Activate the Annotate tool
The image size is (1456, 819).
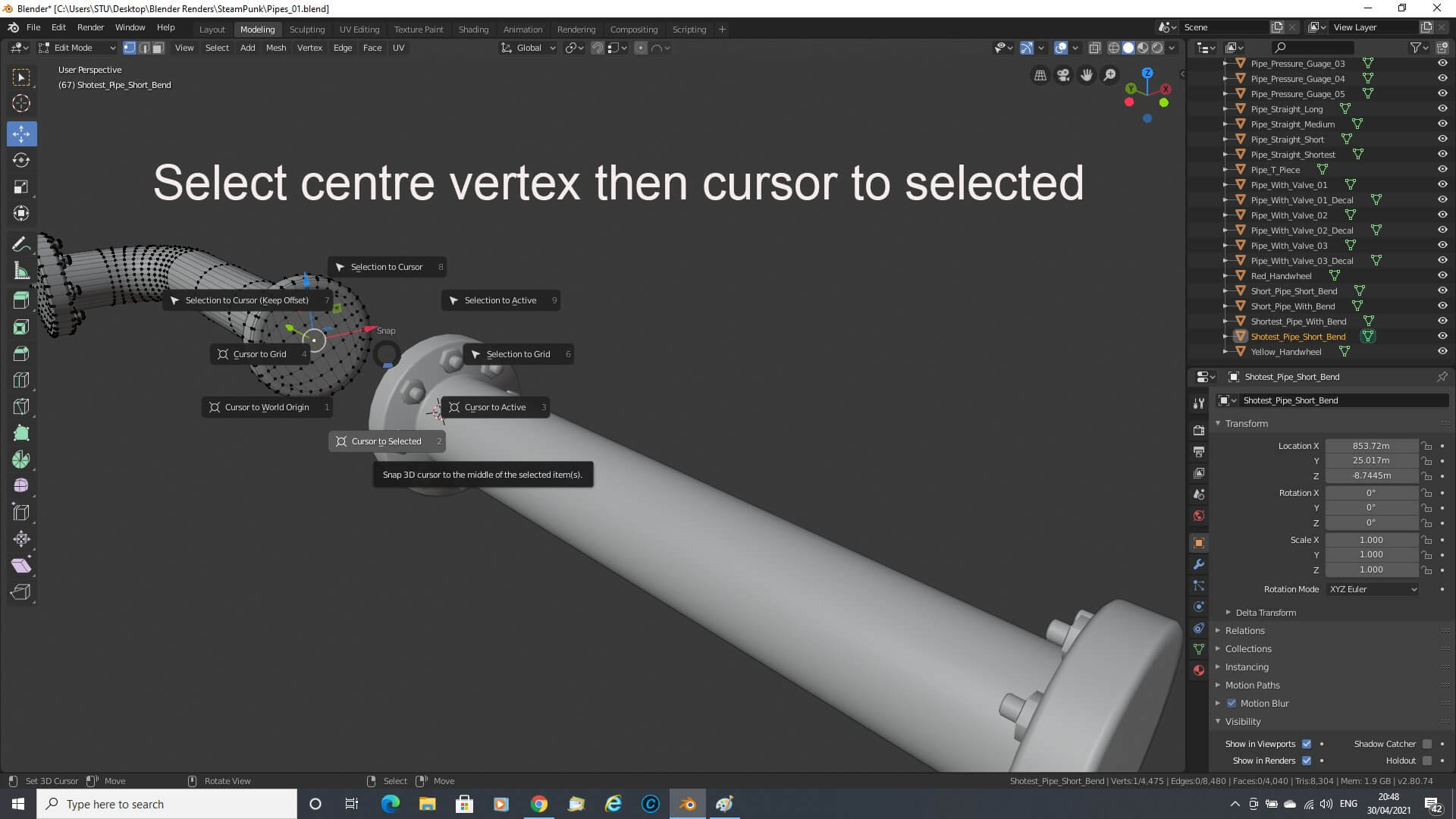click(x=21, y=244)
